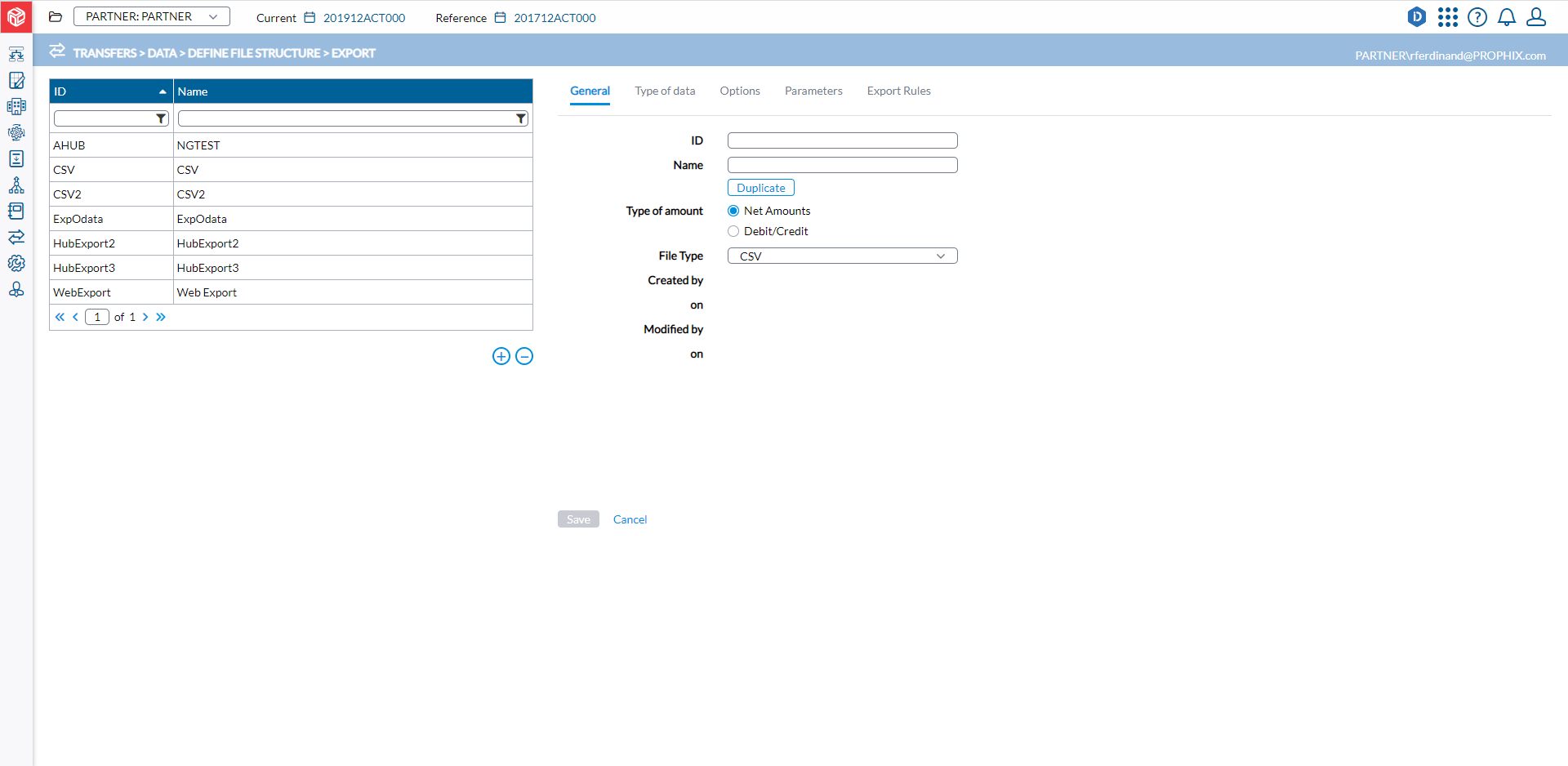Open the notifications bell icon
Screen dimensions: 1568x766
[x=1507, y=17]
